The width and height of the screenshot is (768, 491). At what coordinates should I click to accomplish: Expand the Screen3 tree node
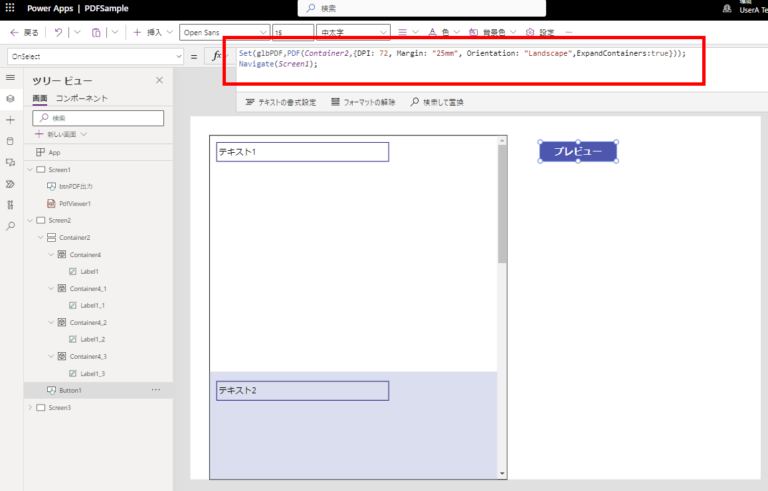pos(29,407)
